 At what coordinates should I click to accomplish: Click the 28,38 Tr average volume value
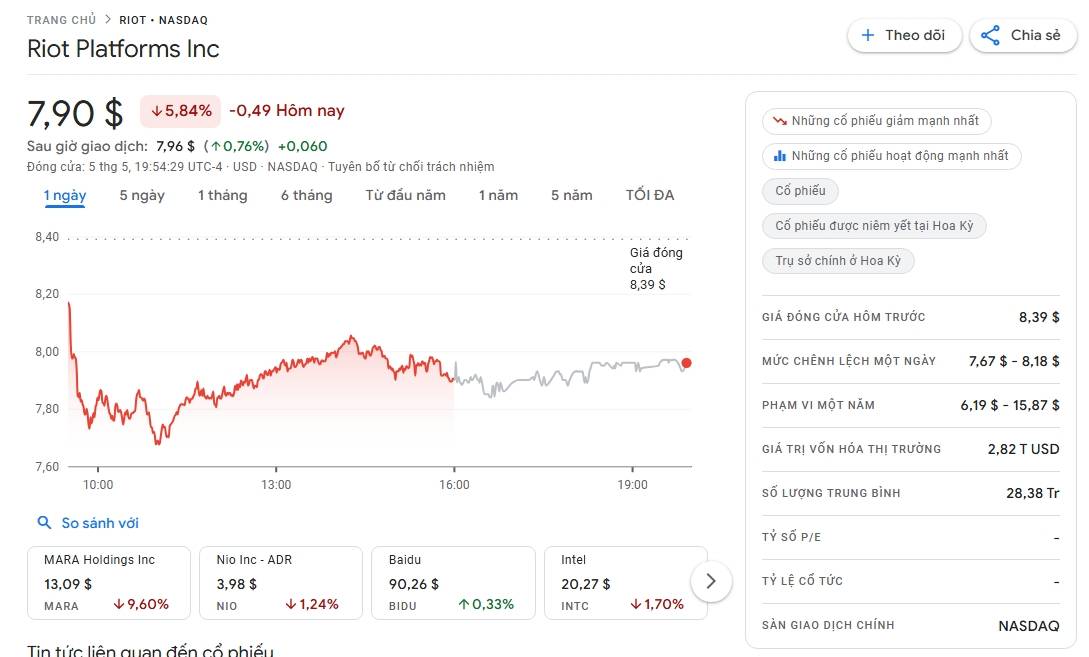pos(1032,493)
